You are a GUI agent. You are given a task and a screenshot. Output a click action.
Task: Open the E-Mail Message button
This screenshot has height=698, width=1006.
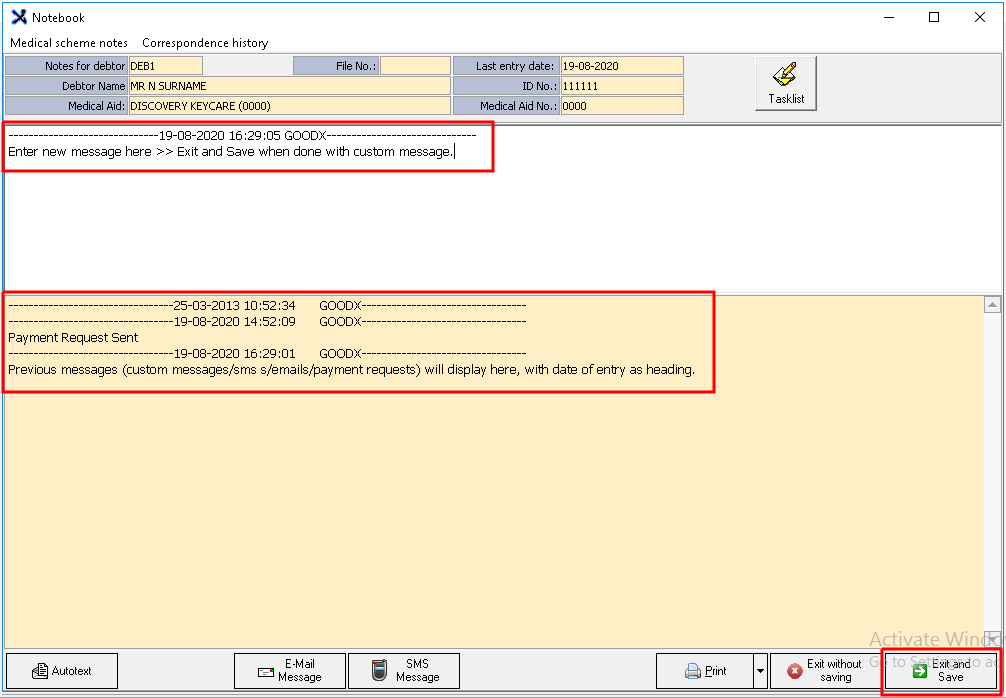290,670
